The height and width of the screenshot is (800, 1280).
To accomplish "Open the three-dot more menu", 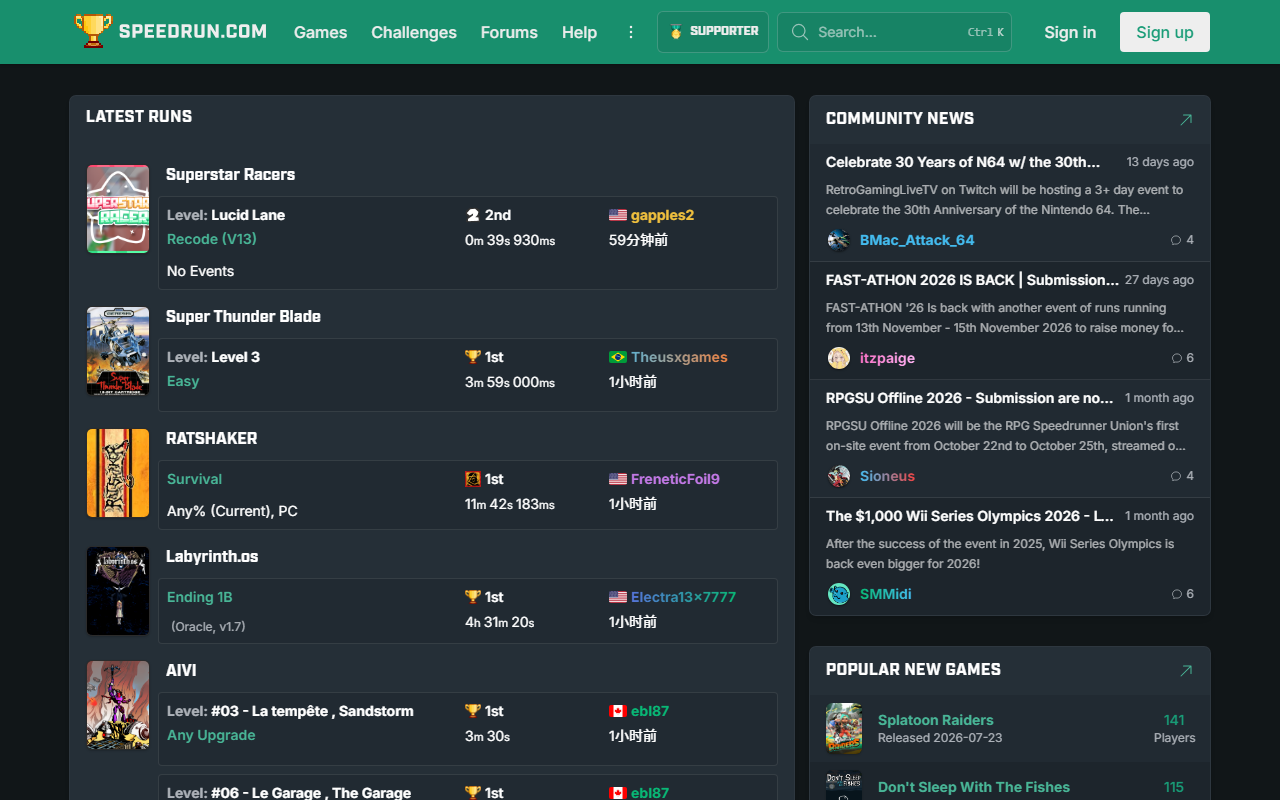I will [631, 32].
